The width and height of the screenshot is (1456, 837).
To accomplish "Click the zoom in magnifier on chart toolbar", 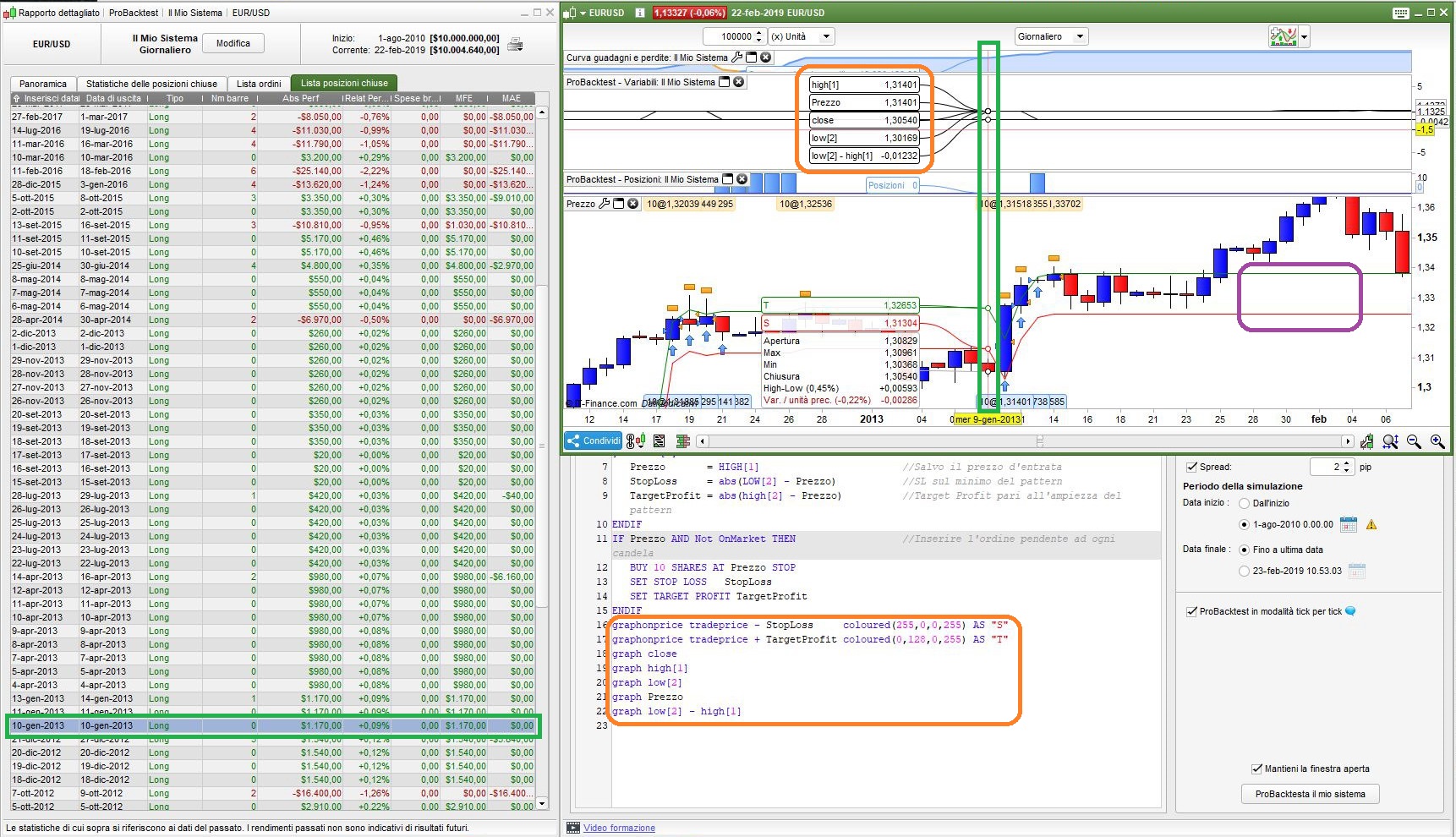I will [x=1437, y=441].
